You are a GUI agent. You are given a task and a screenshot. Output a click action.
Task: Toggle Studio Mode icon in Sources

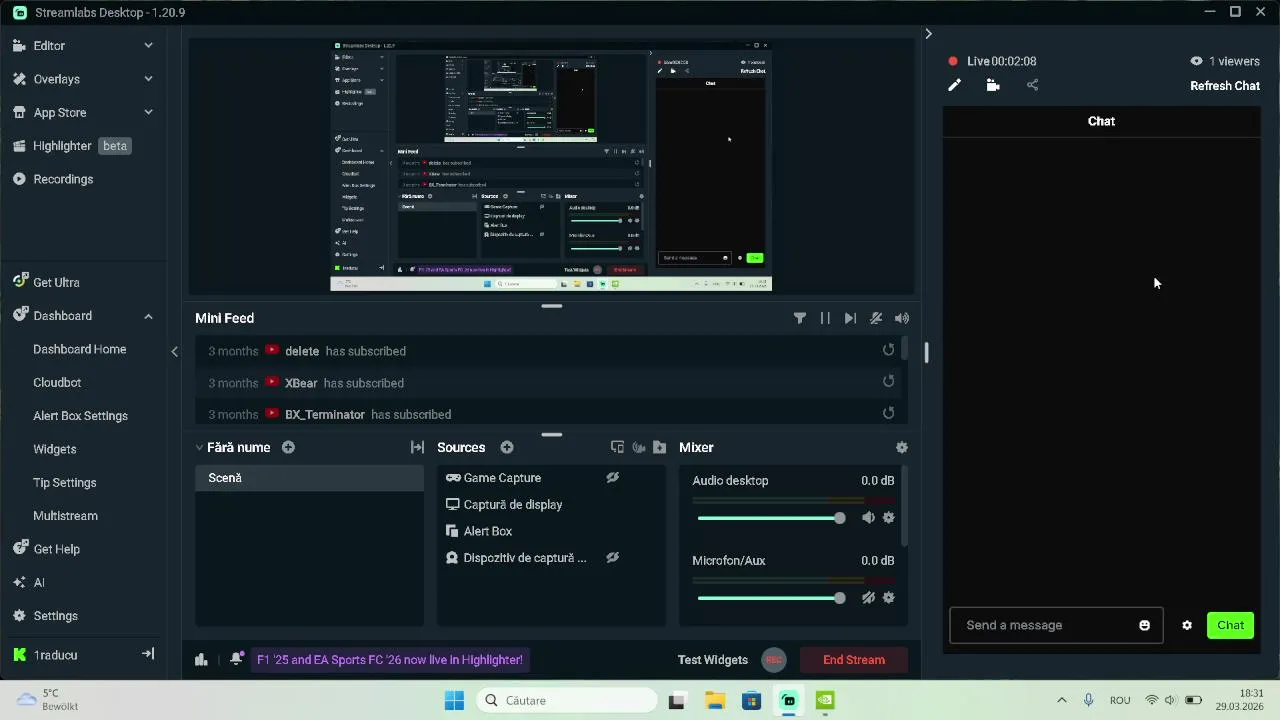617,447
